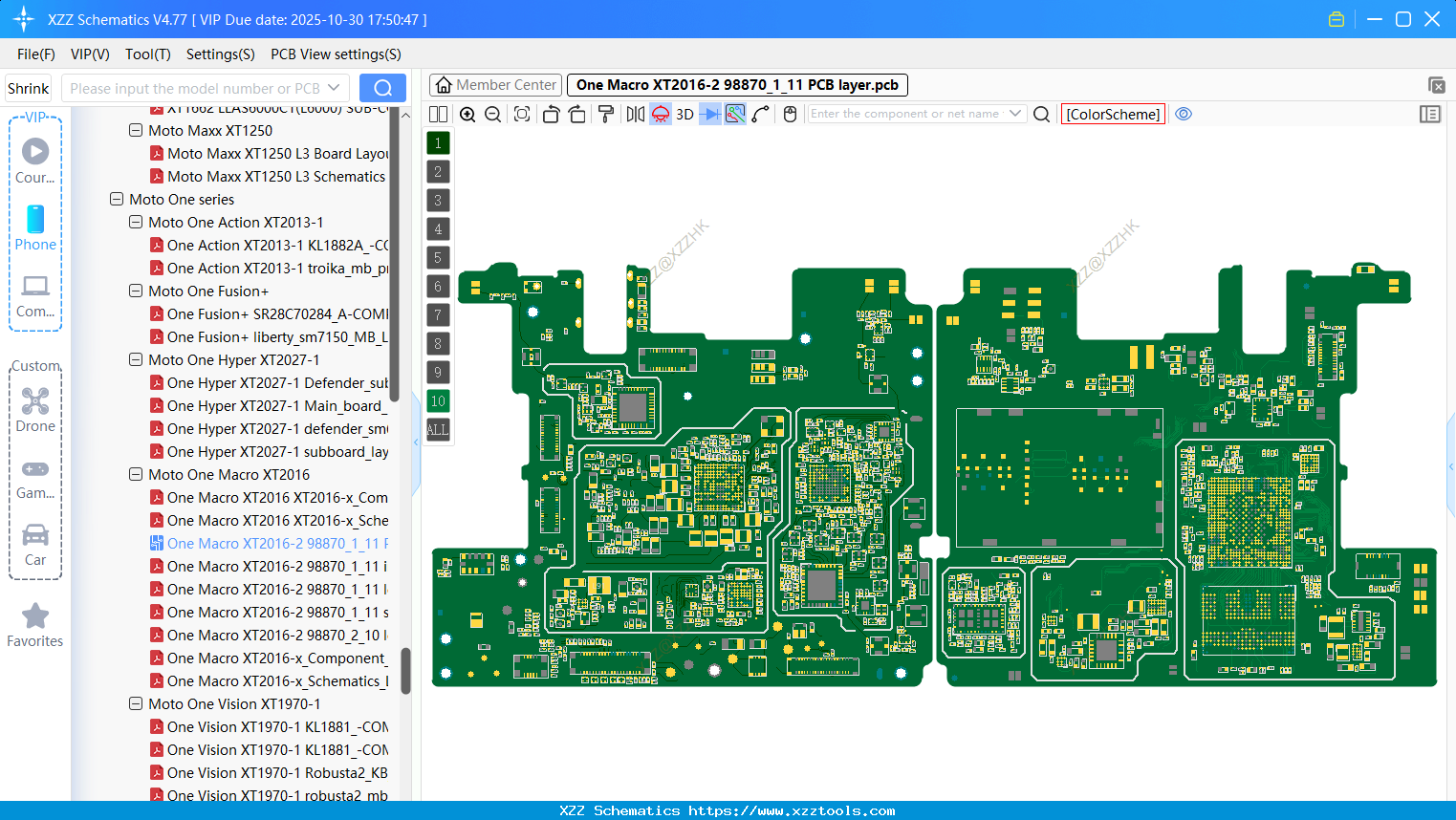Collapse the Moto One series tree node
Screen dimensions: 1456x820
pyautogui.click(x=117, y=200)
